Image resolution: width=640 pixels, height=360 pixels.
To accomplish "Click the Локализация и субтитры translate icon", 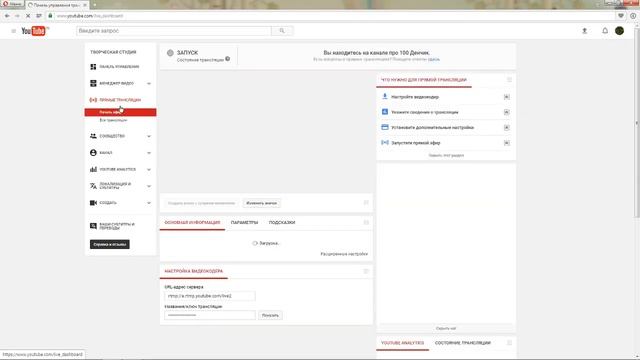I will tap(93, 186).
